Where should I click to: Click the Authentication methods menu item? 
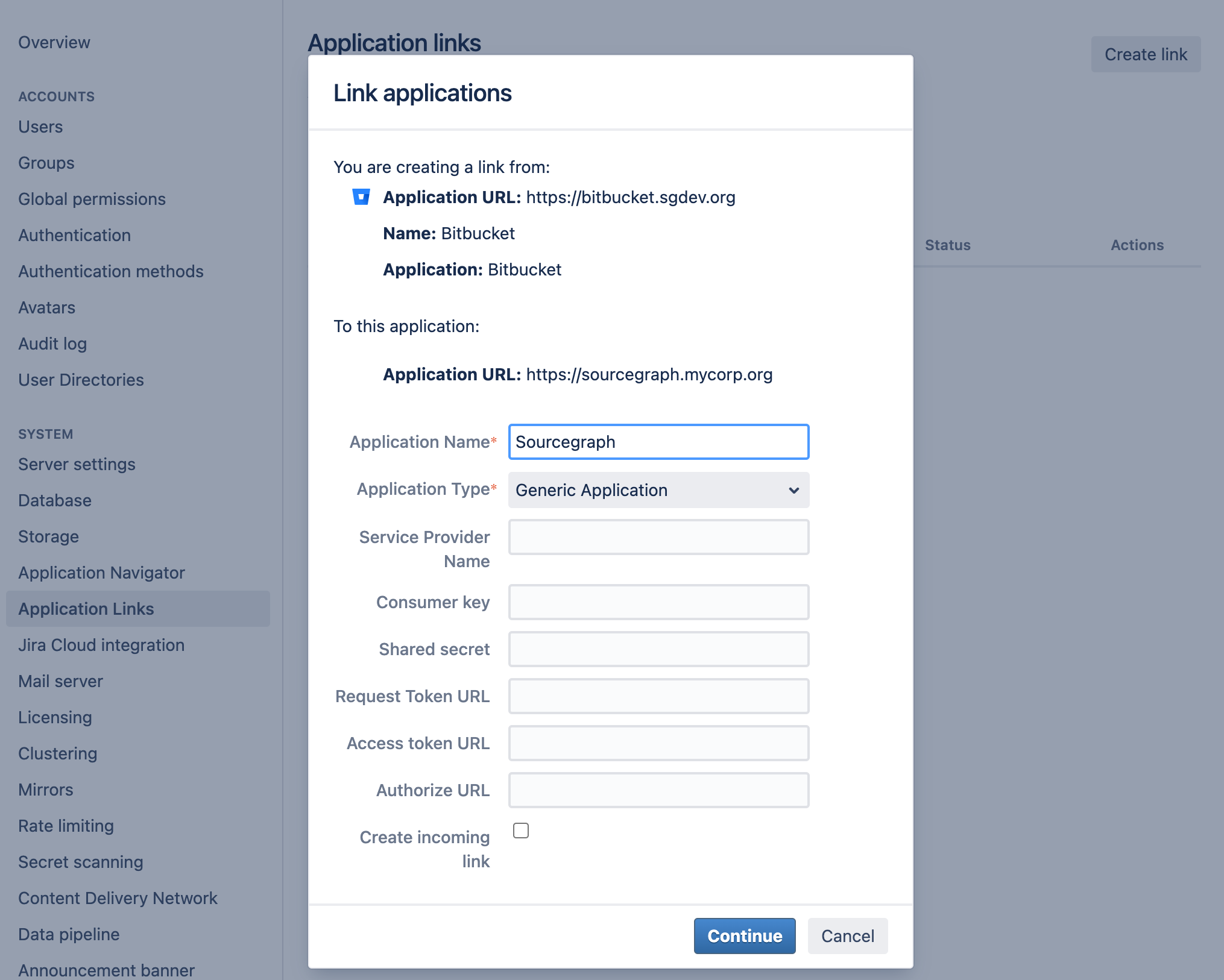[111, 270]
